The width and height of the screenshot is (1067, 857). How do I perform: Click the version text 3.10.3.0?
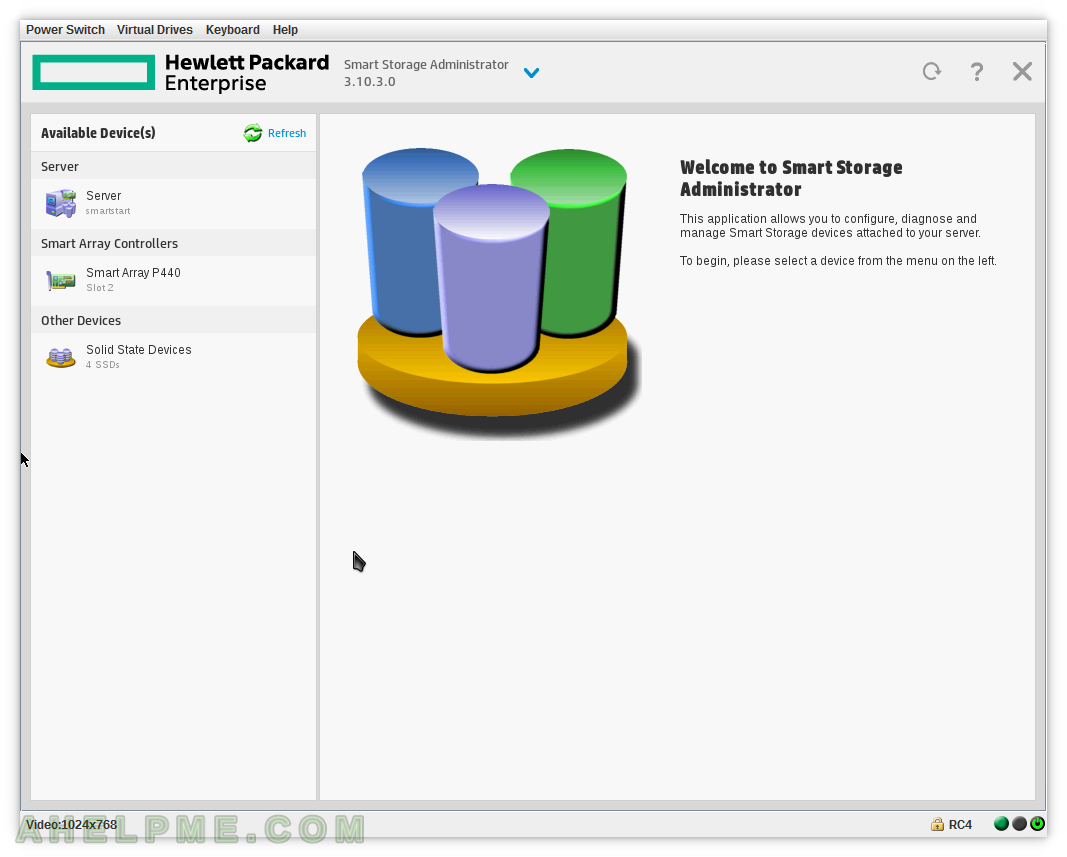click(370, 82)
